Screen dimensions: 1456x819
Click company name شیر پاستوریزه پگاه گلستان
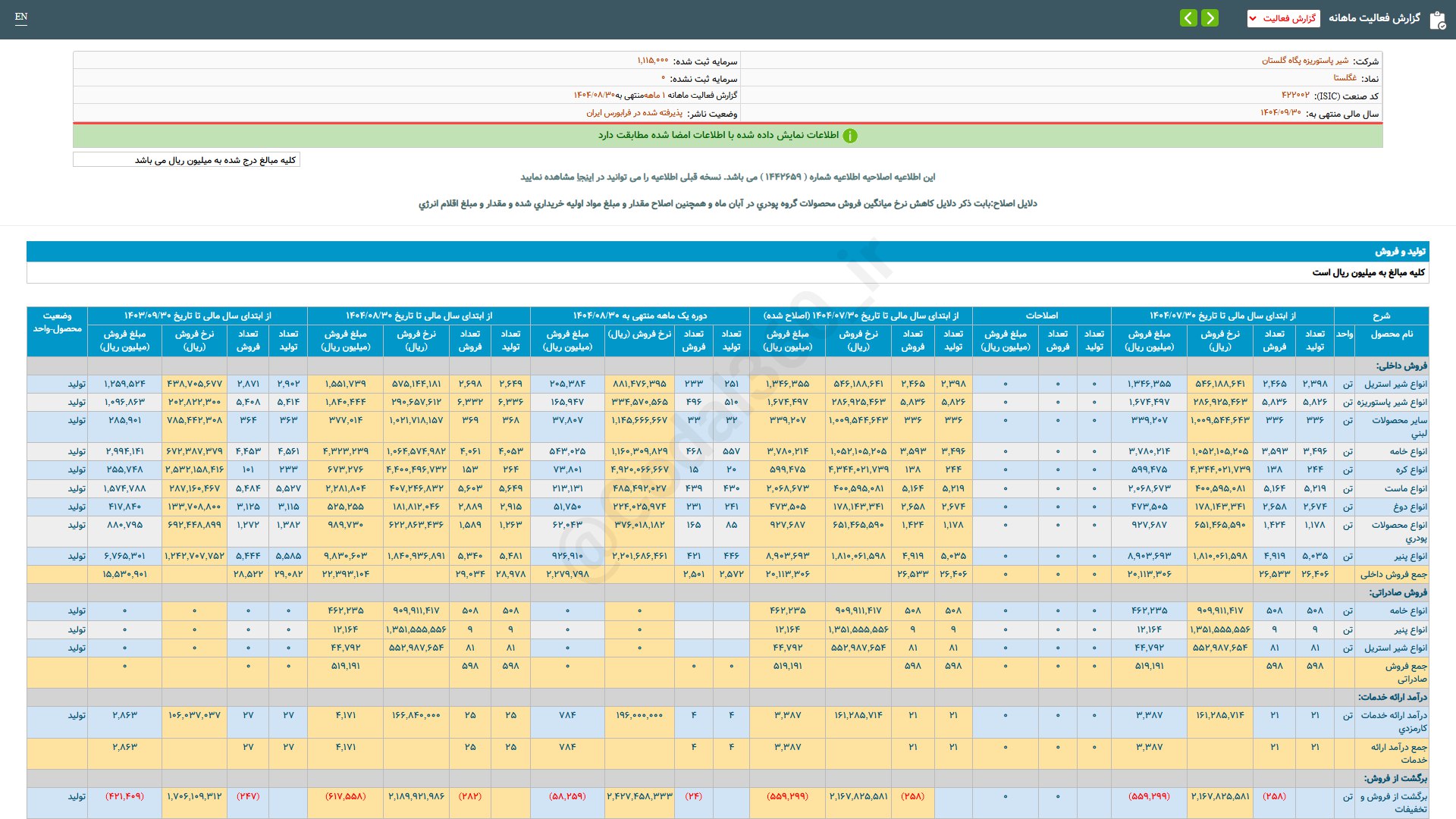pos(1304,61)
